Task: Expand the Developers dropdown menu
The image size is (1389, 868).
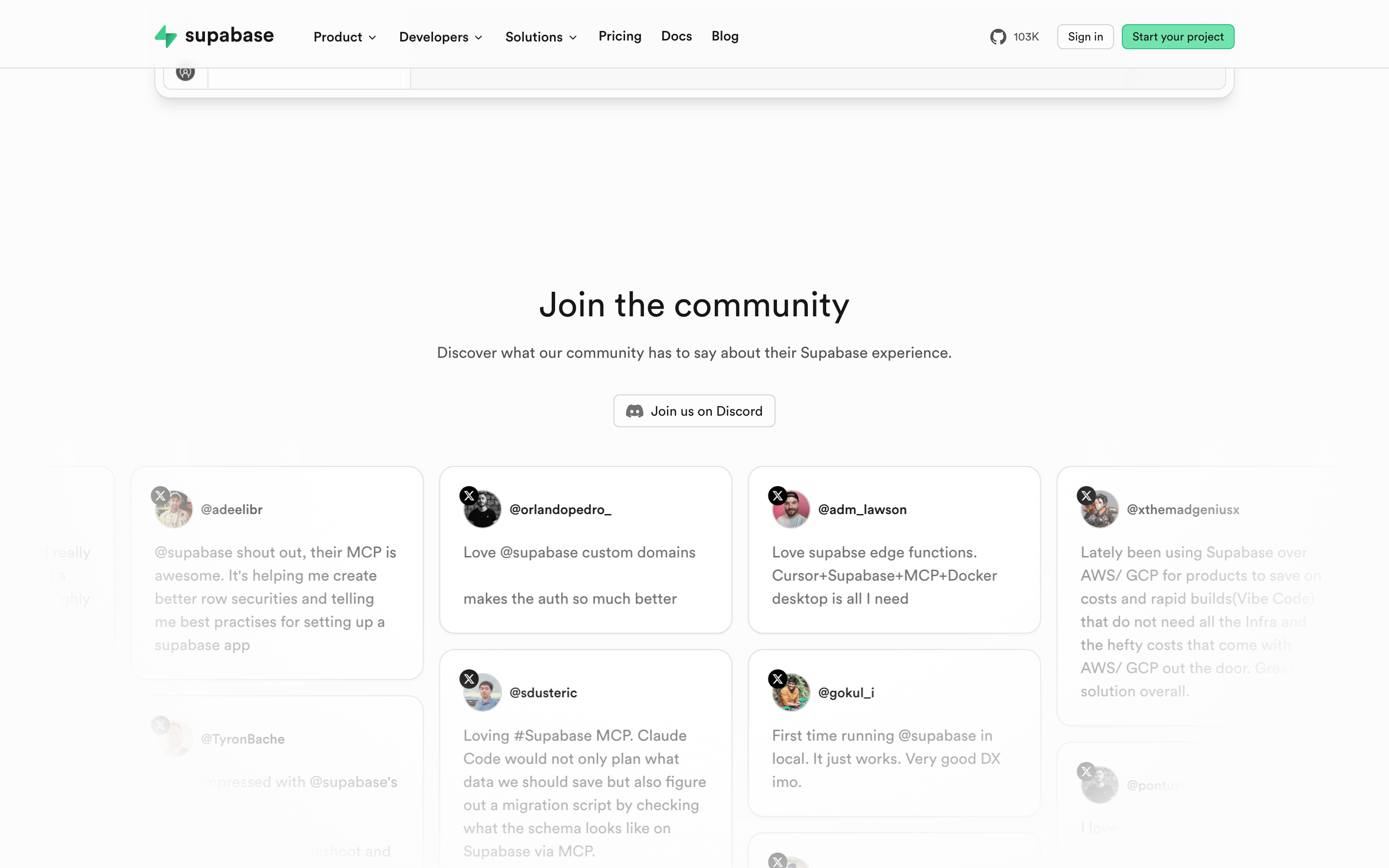Action: tap(441, 37)
